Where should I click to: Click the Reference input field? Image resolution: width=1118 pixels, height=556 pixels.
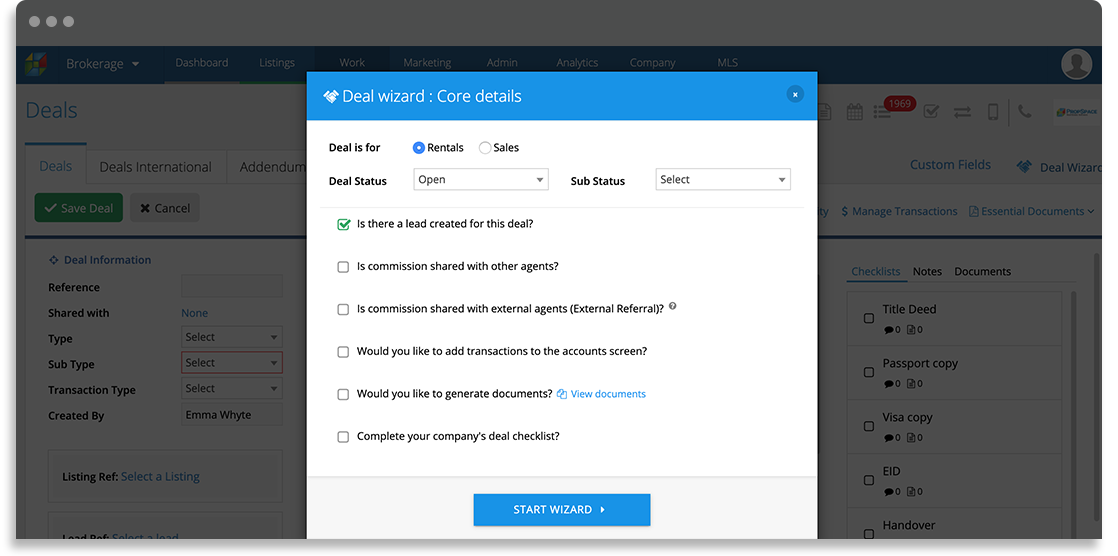[x=232, y=287]
